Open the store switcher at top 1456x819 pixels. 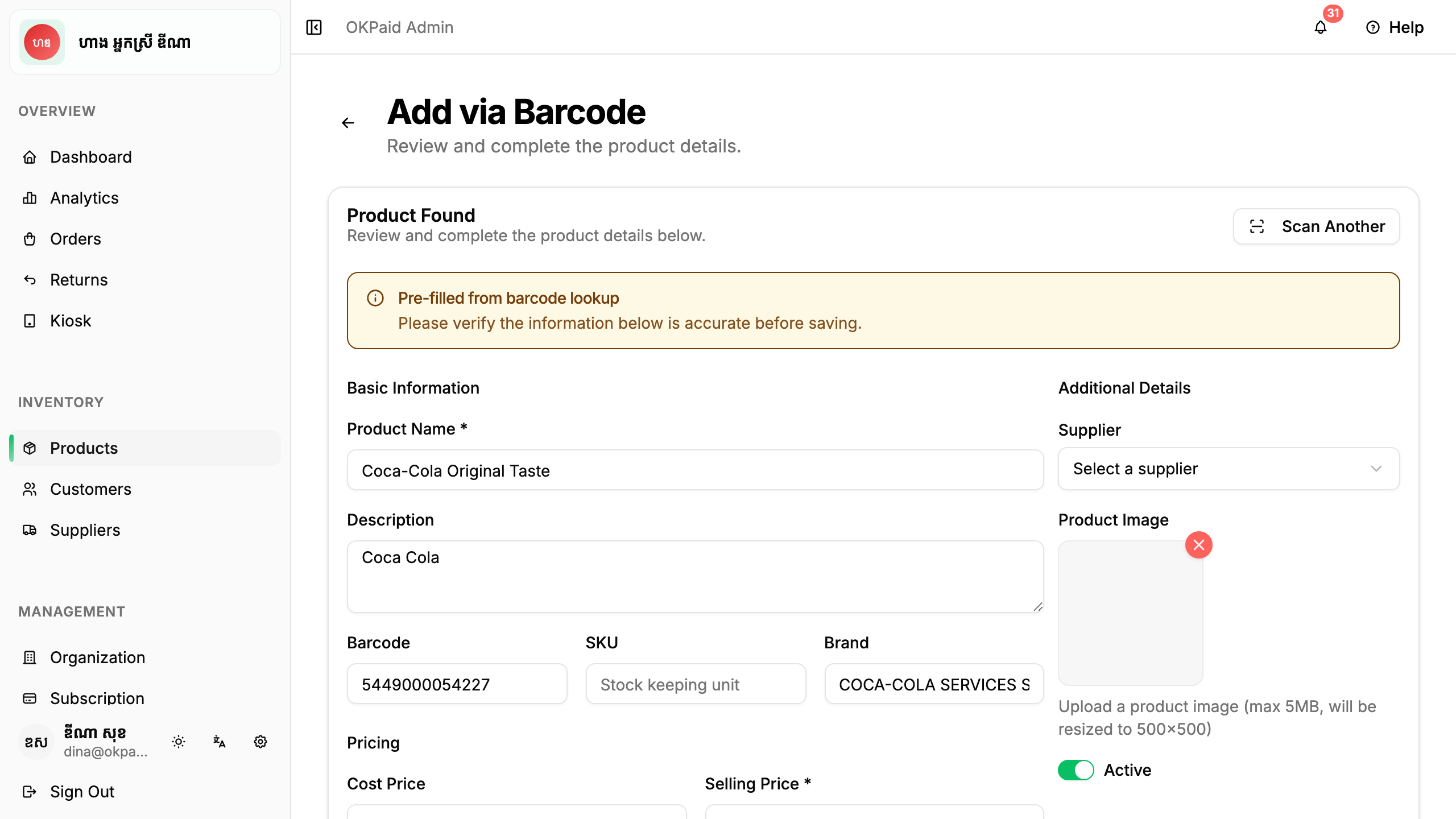click(x=145, y=42)
